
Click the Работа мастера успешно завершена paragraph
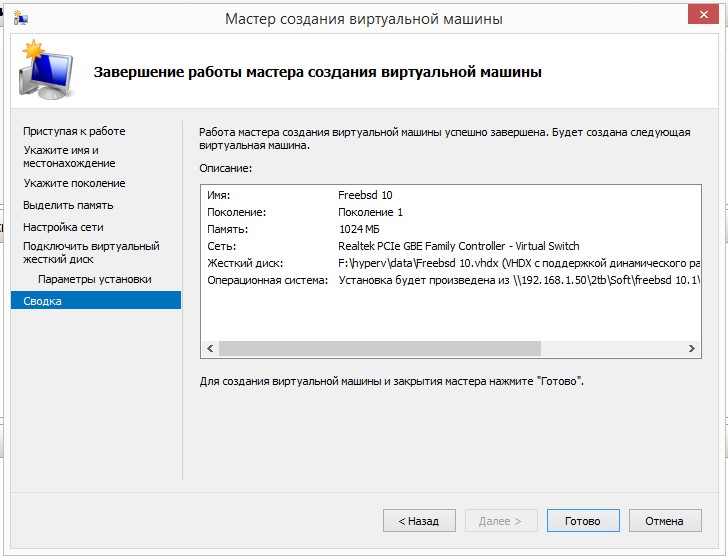(x=445, y=138)
